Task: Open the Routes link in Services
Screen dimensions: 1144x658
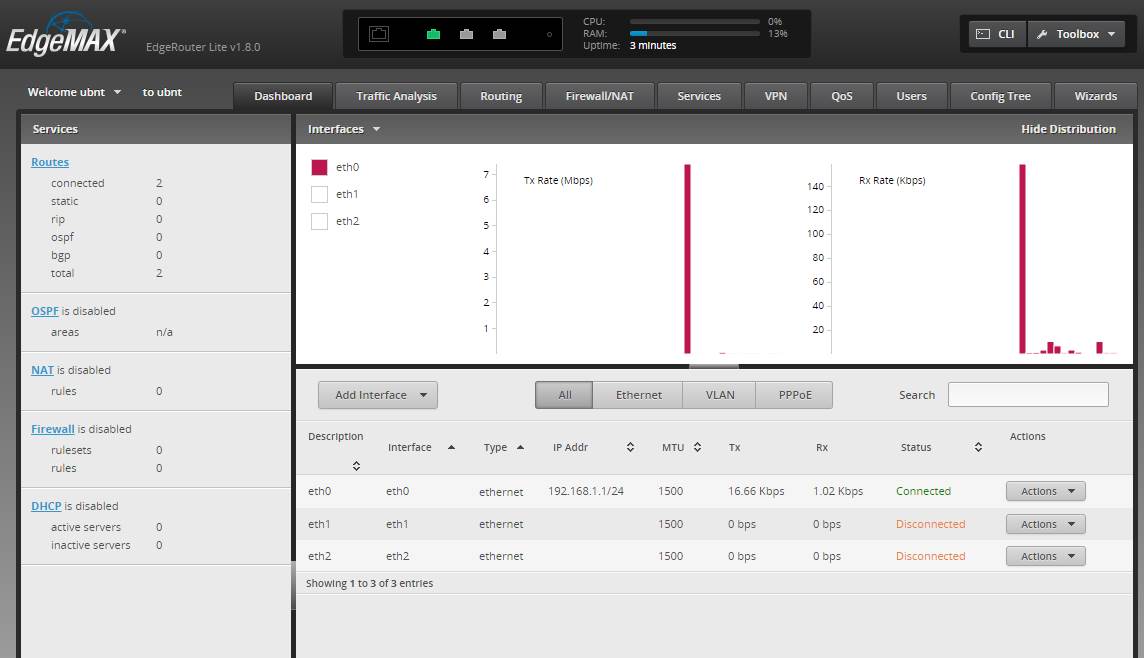Action: (50, 162)
